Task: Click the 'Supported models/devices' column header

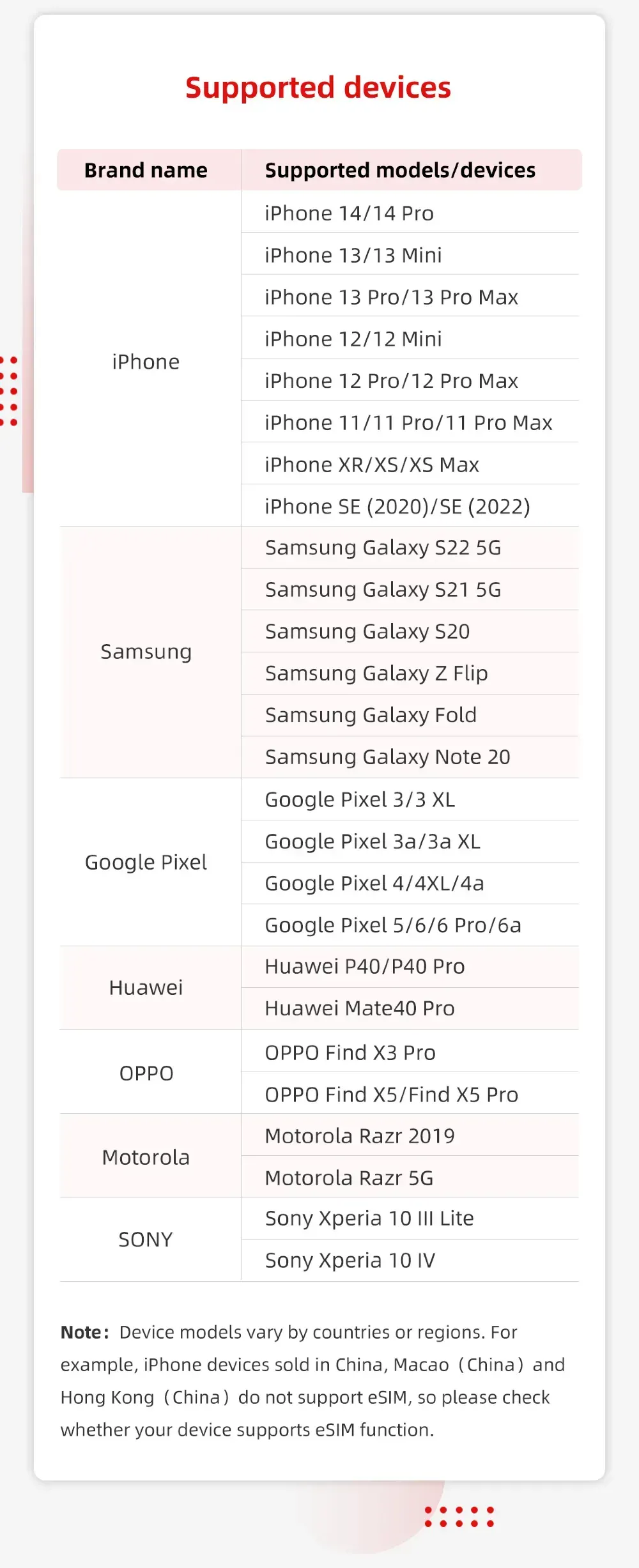Action: (400, 170)
